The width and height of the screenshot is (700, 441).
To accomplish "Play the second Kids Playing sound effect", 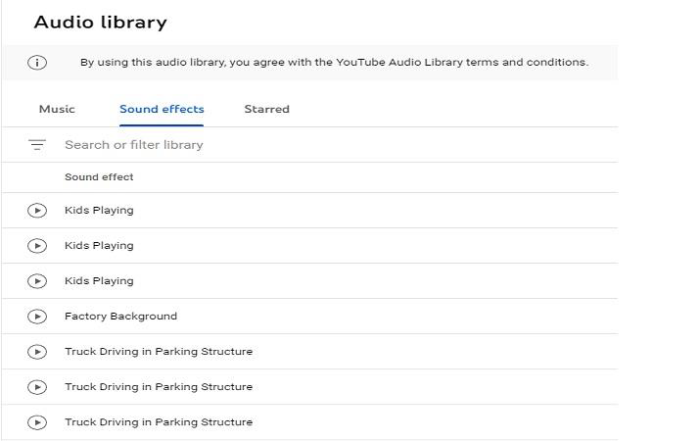I will 37,246.
